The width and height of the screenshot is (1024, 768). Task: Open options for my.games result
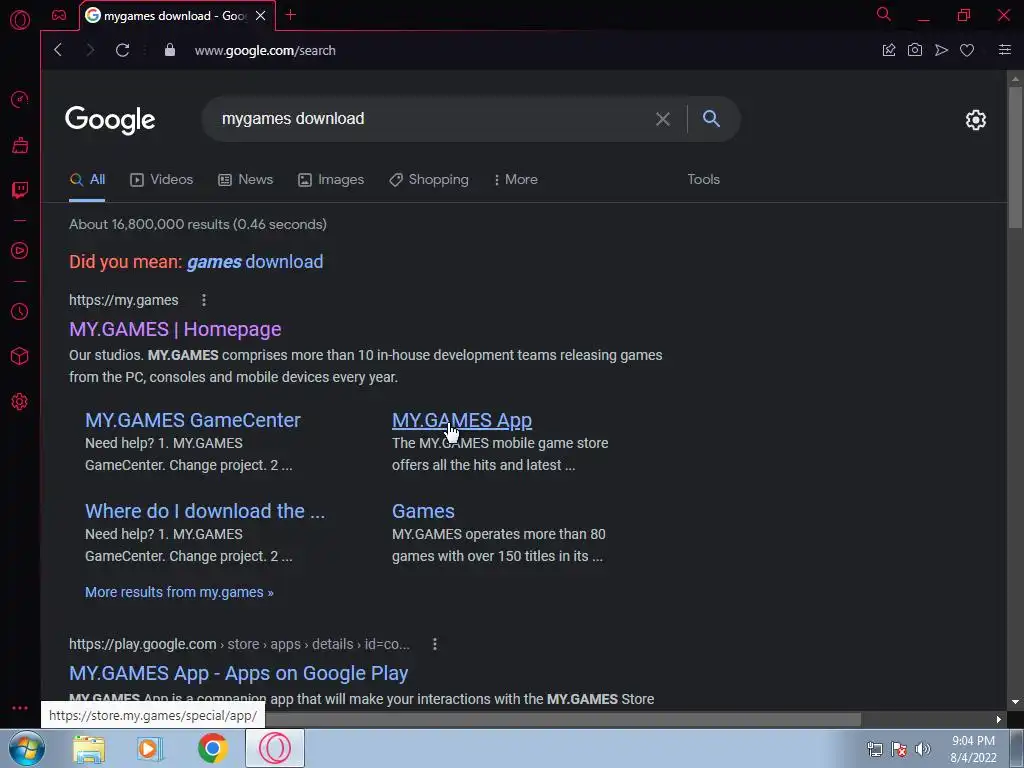click(204, 300)
